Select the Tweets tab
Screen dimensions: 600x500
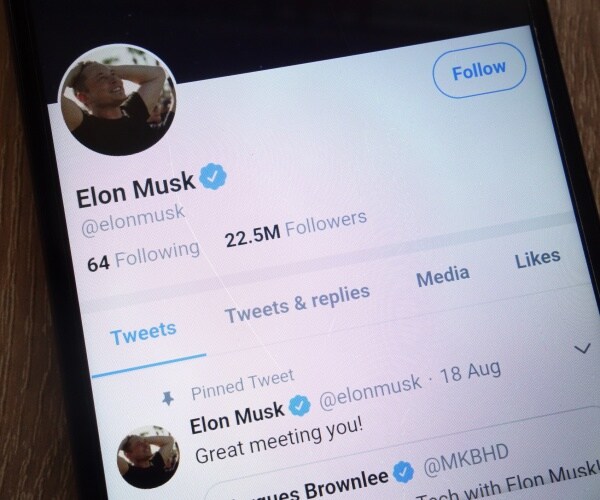[143, 334]
